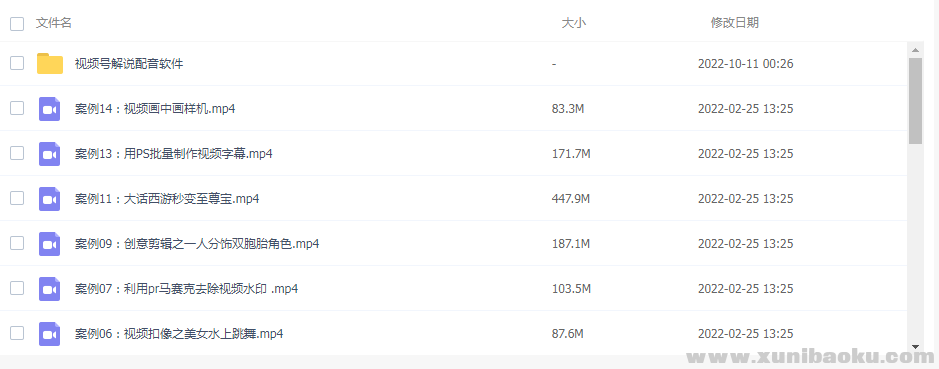
Task: Sort by the 文件名 column header
Action: (54, 23)
